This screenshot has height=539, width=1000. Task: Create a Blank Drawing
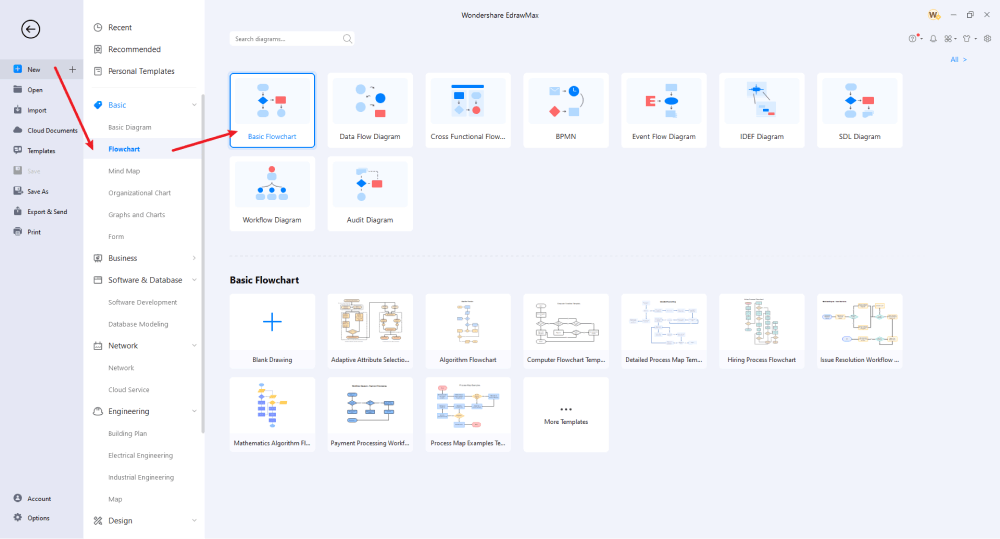[x=272, y=331]
